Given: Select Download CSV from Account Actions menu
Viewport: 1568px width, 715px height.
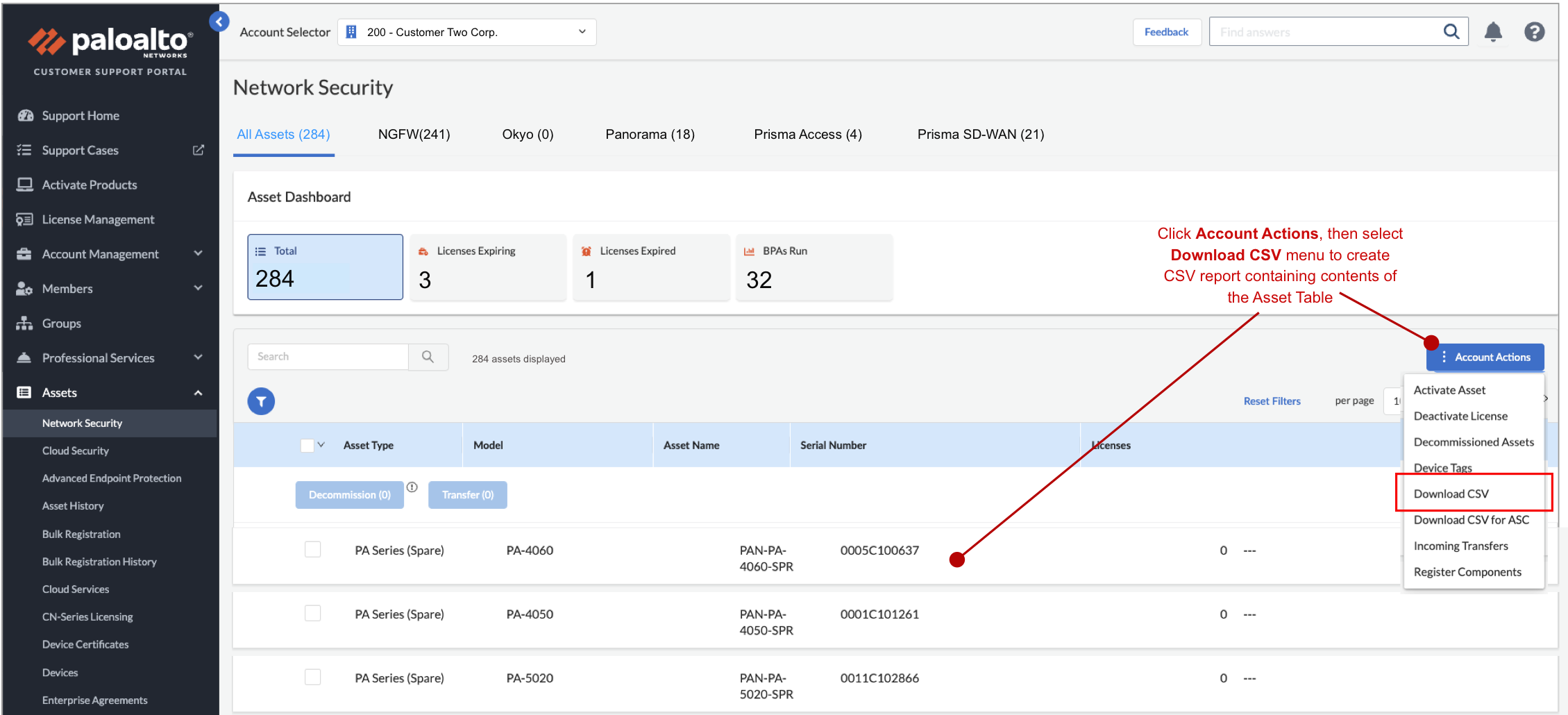Looking at the screenshot, I should [1451, 494].
